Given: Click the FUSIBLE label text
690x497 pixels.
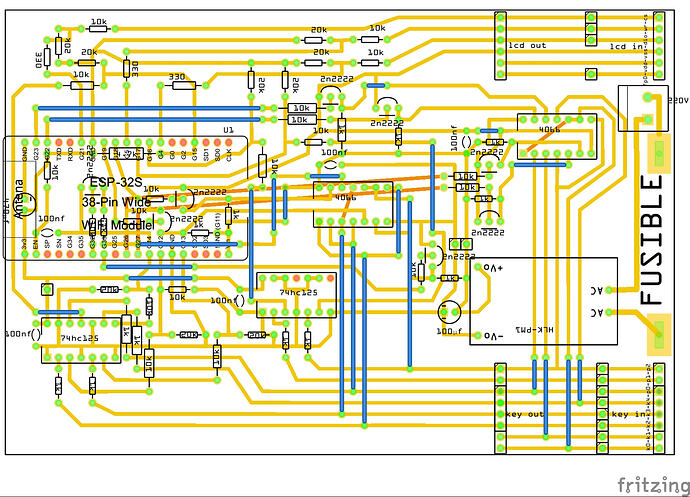Looking at the screenshot, I should point(651,240).
